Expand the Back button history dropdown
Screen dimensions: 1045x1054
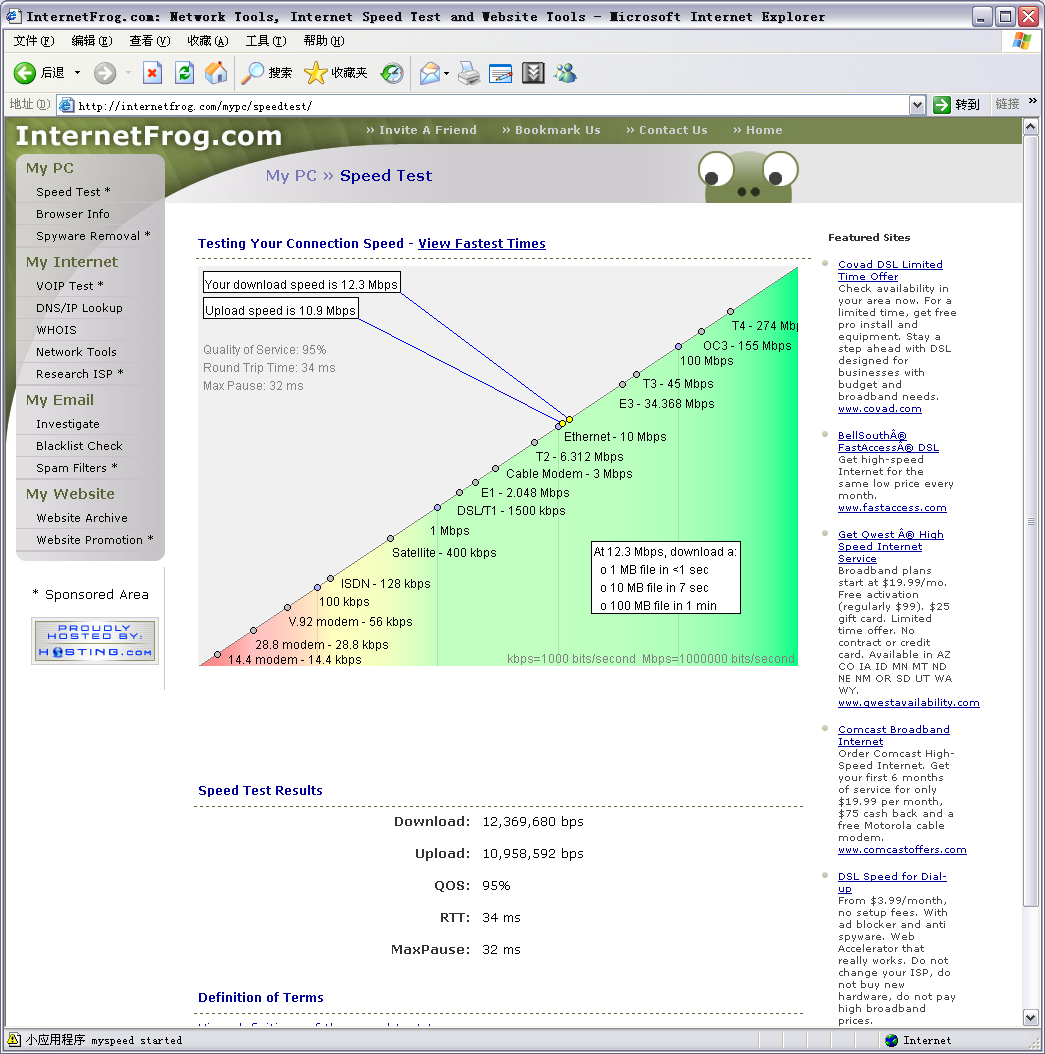pyautogui.click(x=77, y=73)
